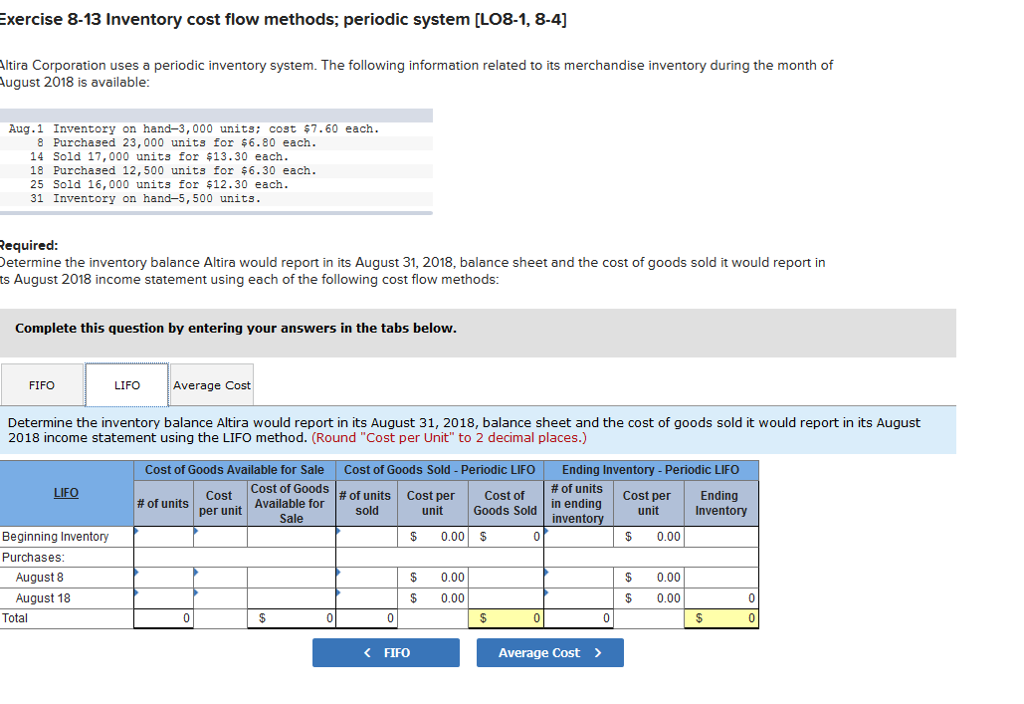Select Beginning Inventory units in ending inventory cell
This screenshot has width=1024, height=704.
tap(579, 537)
